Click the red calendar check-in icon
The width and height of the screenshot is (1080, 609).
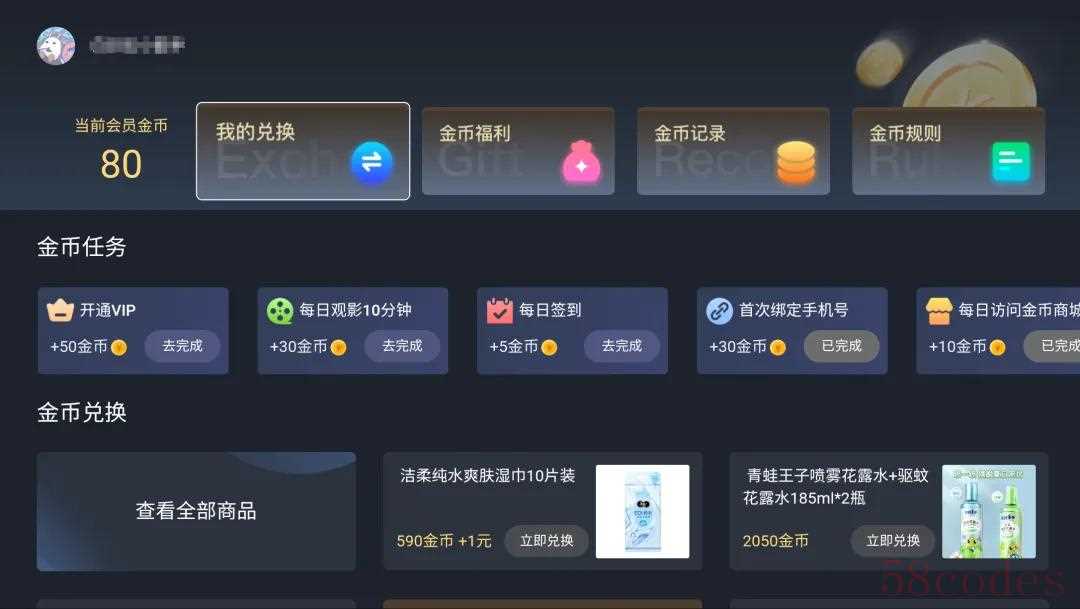point(499,311)
